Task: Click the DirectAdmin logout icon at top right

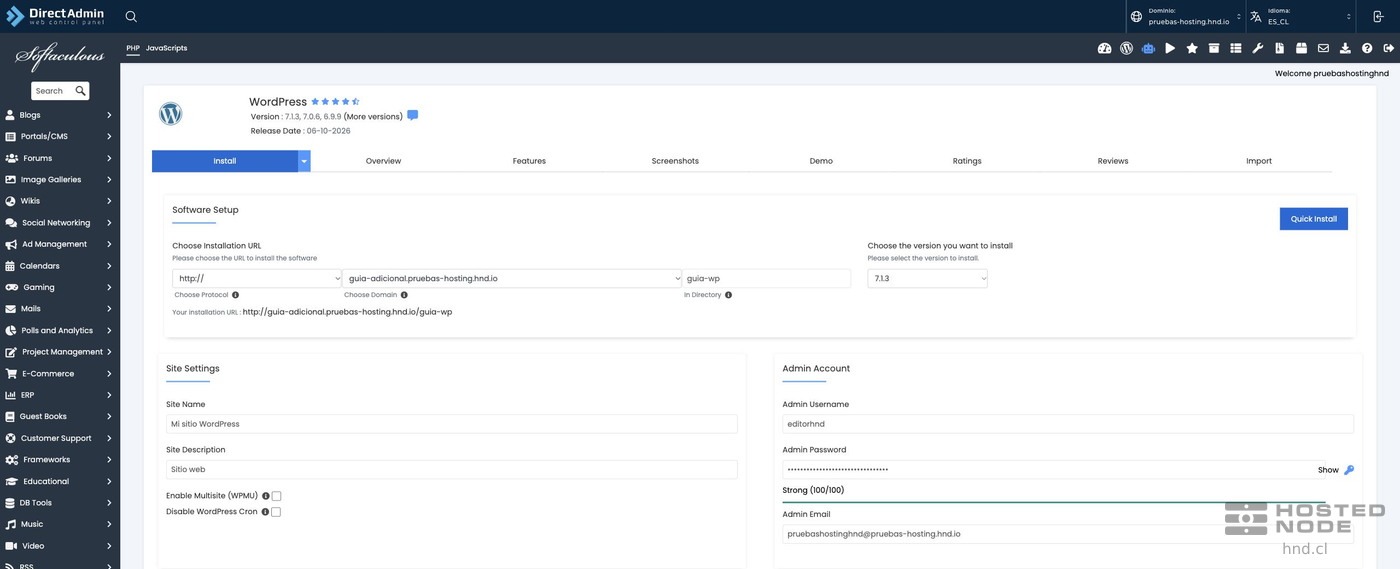Action: (x=1378, y=16)
